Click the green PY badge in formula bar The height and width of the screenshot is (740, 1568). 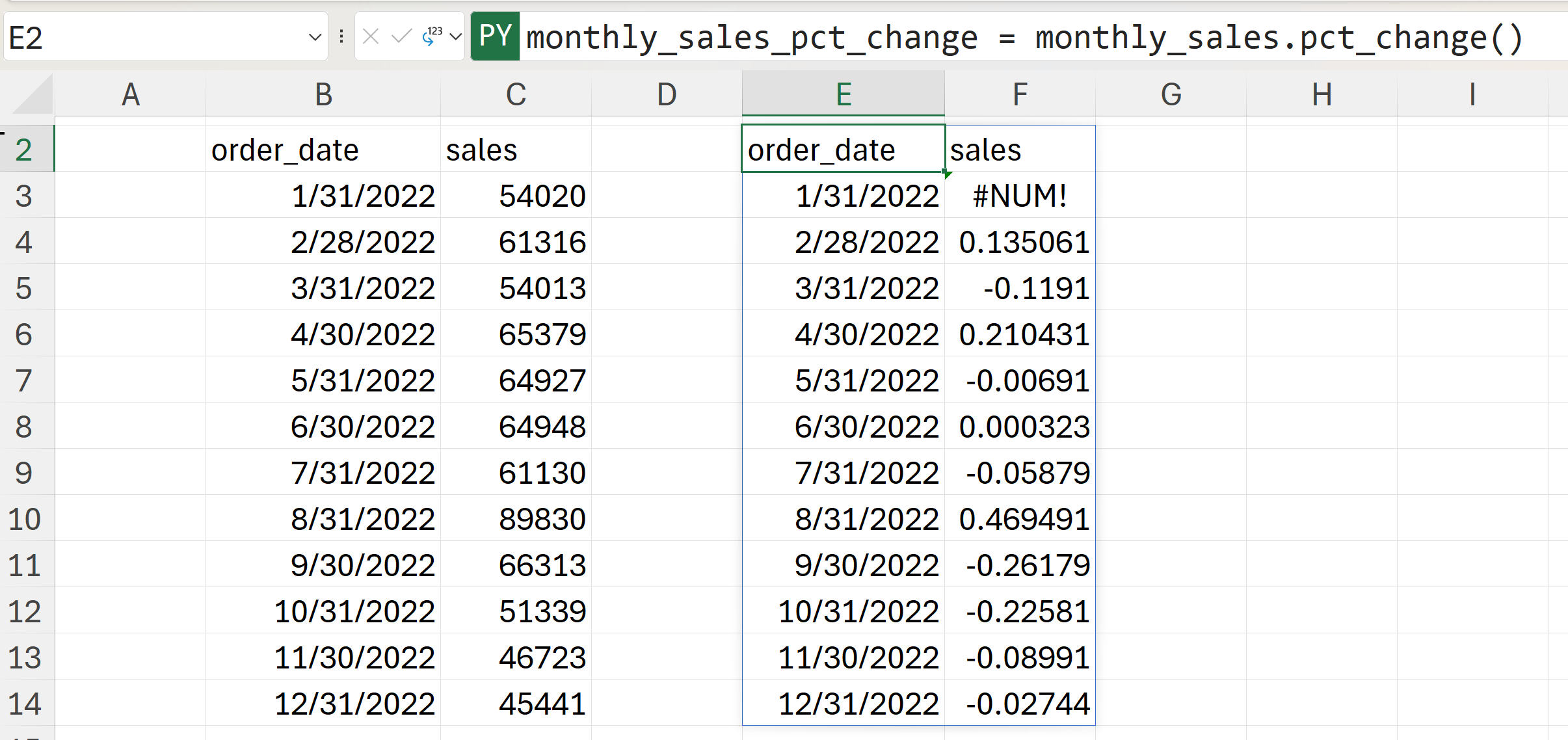495,36
